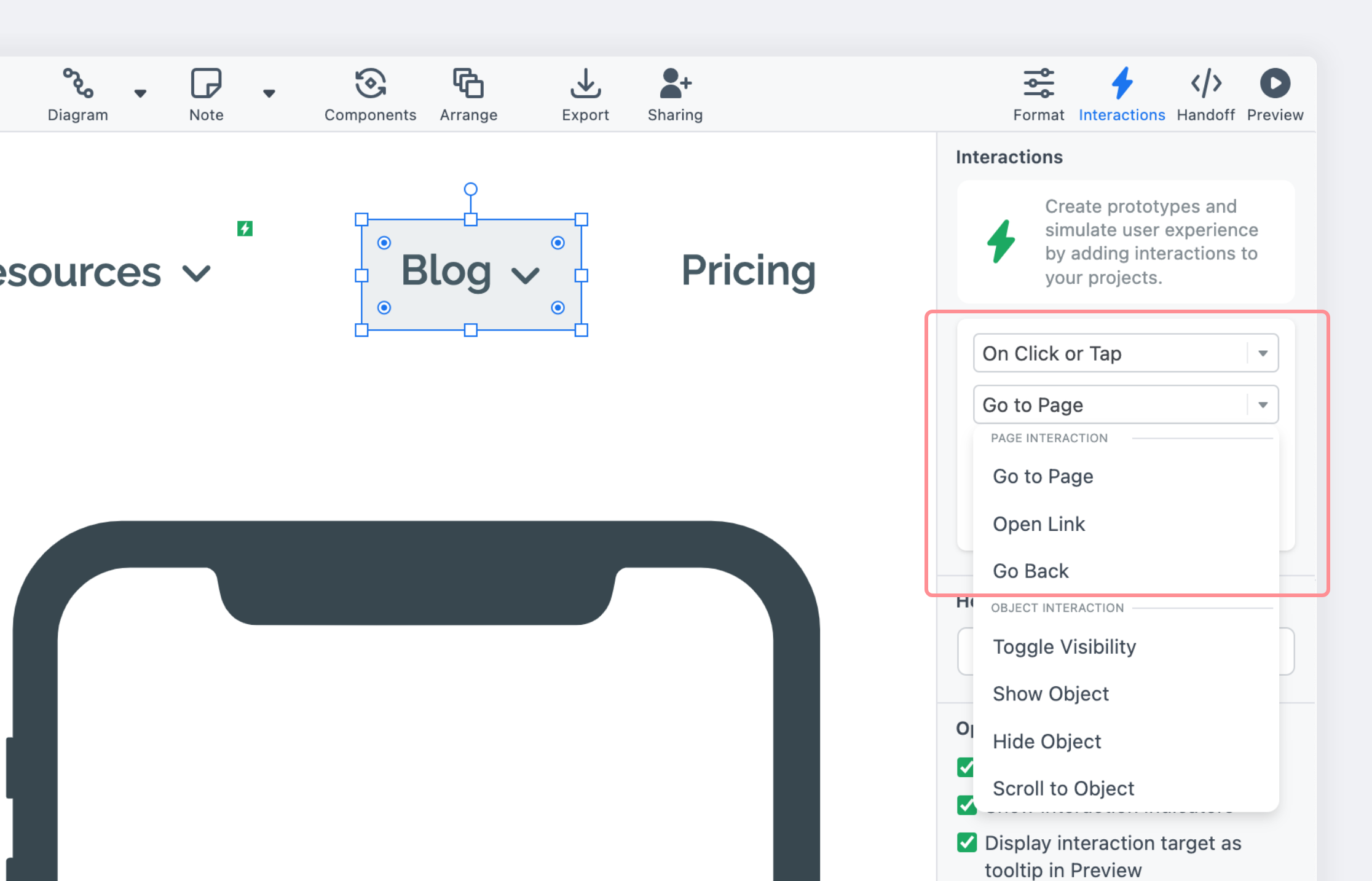This screenshot has width=1372, height=881.
Task: Switch to the Format panel
Action: pyautogui.click(x=1039, y=93)
